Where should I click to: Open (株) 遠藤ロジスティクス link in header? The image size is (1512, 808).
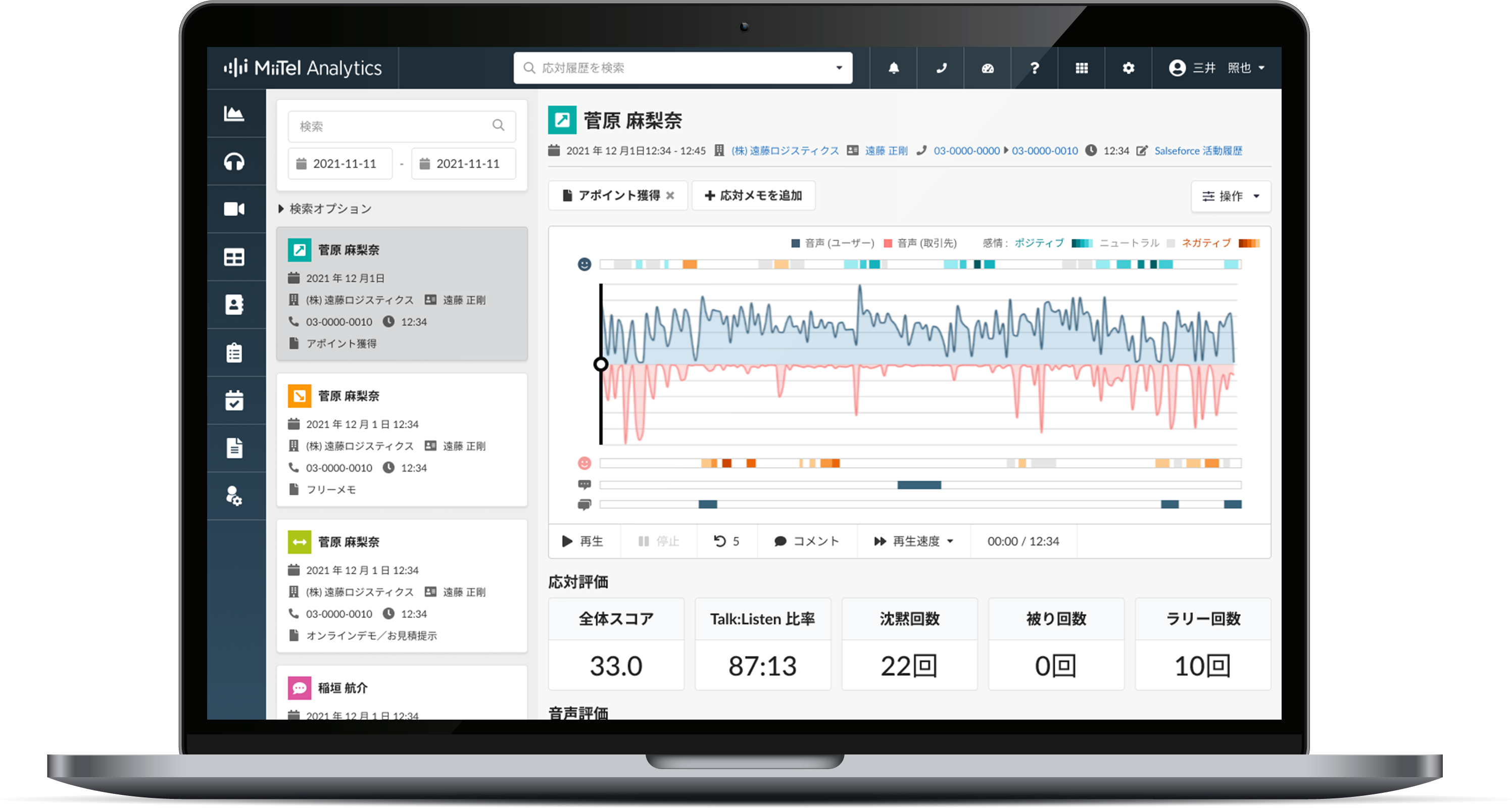pos(785,151)
